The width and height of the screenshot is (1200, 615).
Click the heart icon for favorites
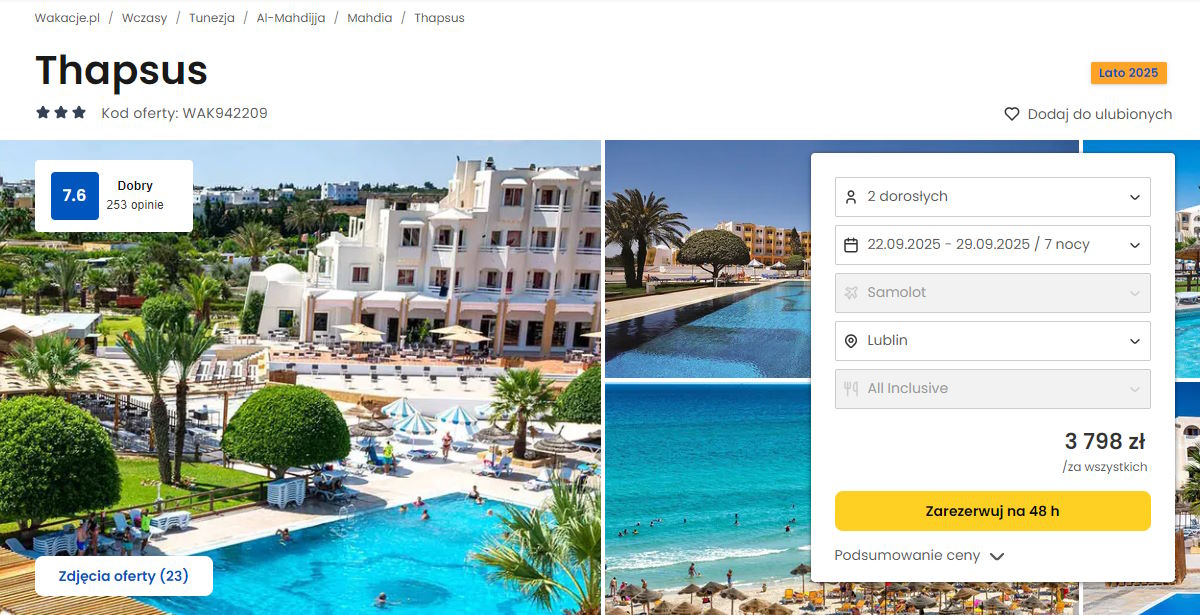[1012, 114]
